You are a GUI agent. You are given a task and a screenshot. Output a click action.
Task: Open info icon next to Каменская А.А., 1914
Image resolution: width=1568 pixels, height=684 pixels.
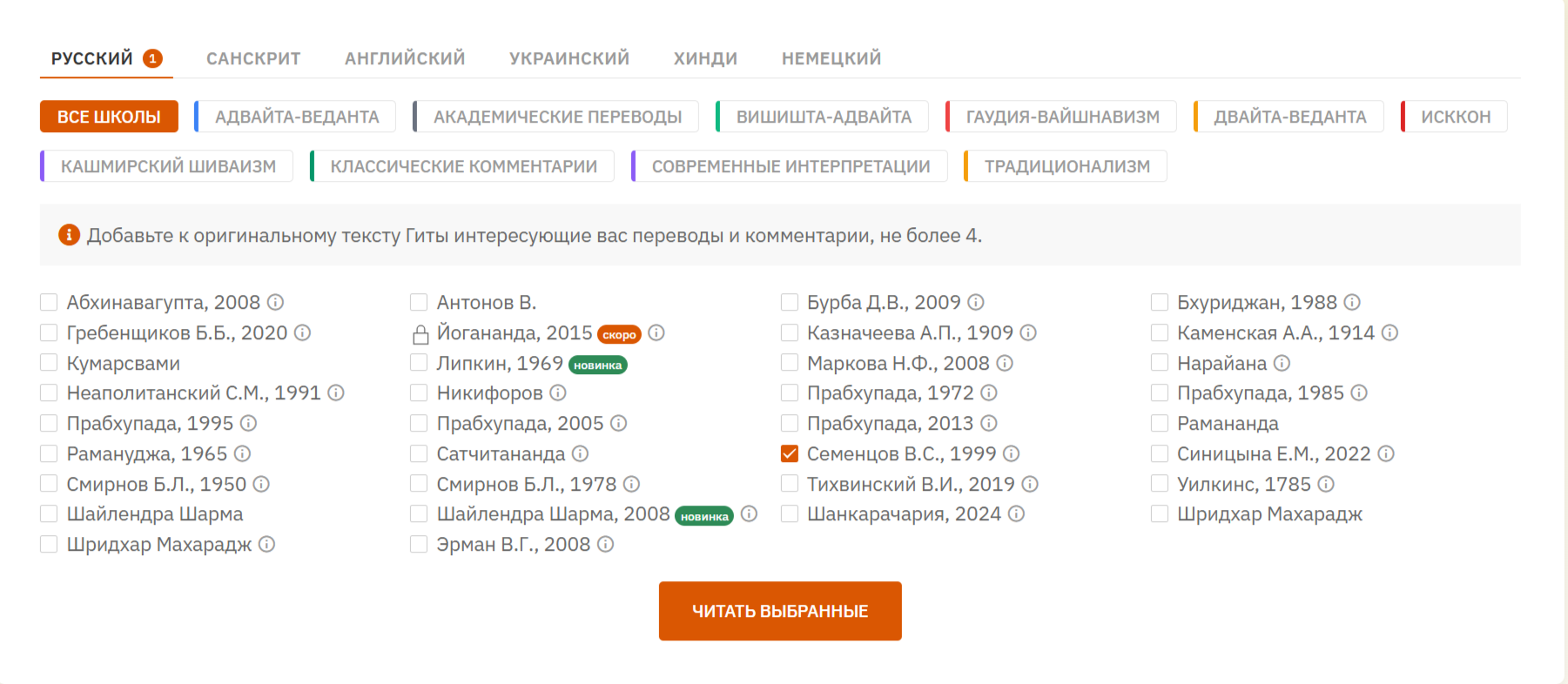click(1390, 332)
